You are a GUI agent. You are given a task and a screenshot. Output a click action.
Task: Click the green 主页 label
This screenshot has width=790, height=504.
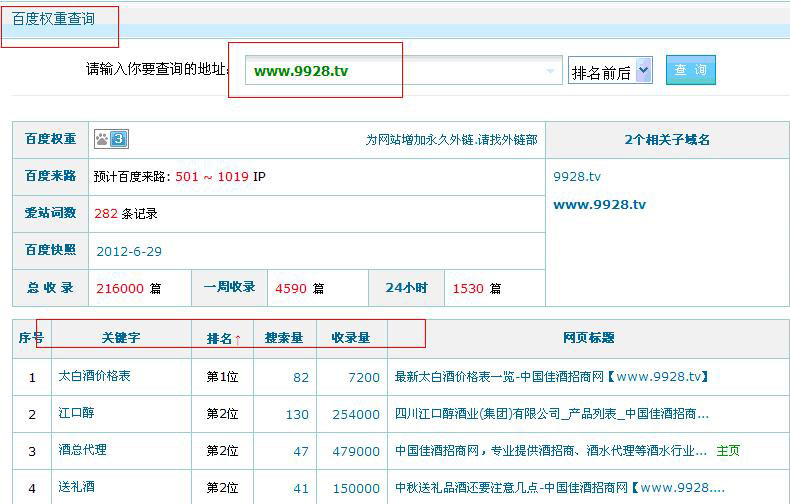[x=728, y=451]
